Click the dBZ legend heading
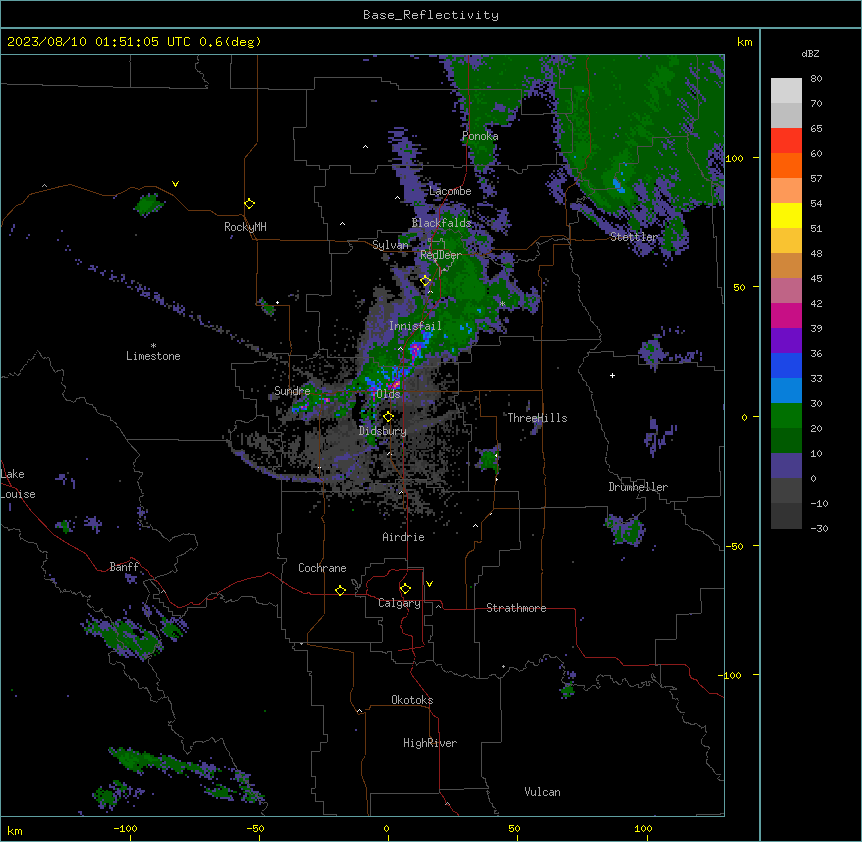 pos(810,53)
